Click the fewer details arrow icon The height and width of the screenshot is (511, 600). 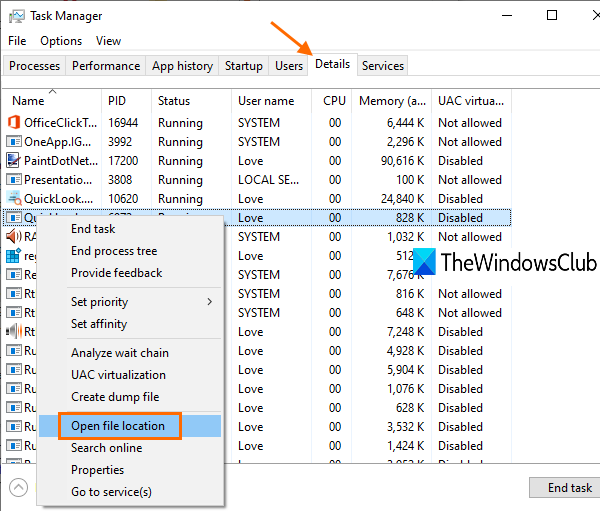pyautogui.click(x=18, y=488)
